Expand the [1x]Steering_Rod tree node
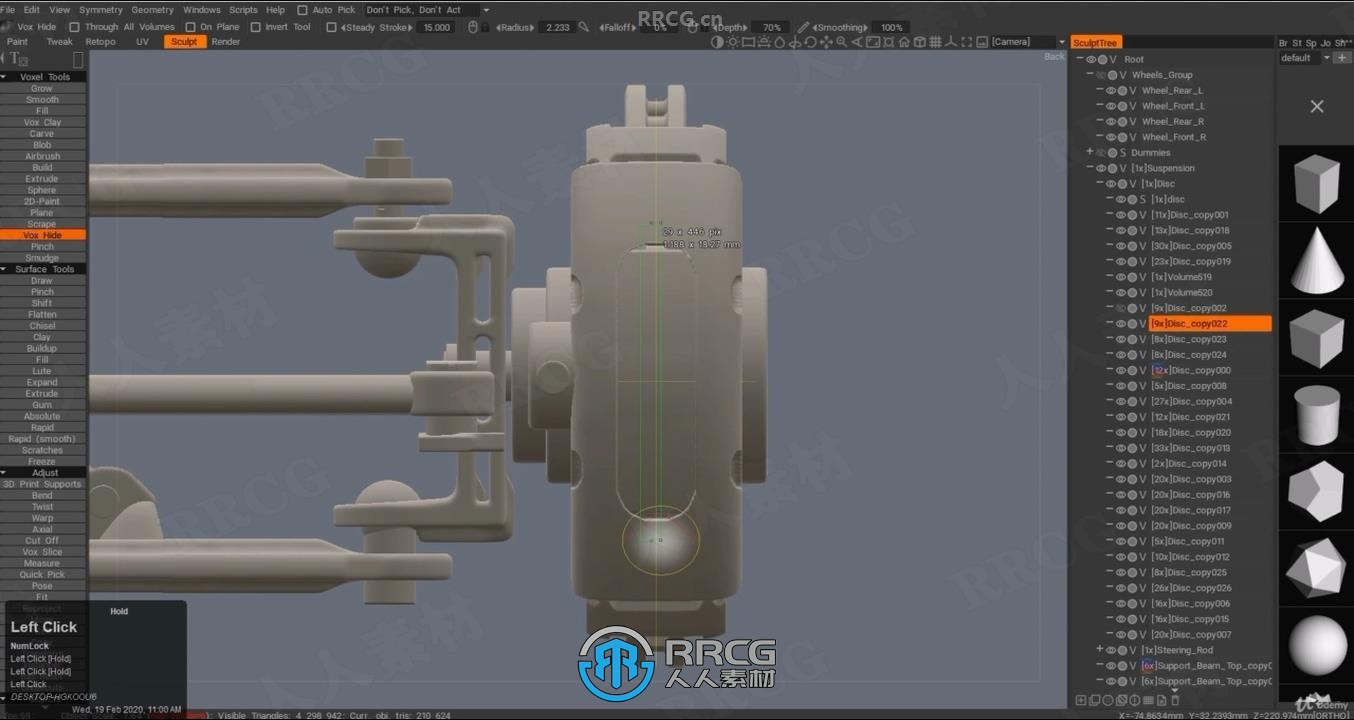Viewport: 1354px width, 720px height. (x=1099, y=650)
